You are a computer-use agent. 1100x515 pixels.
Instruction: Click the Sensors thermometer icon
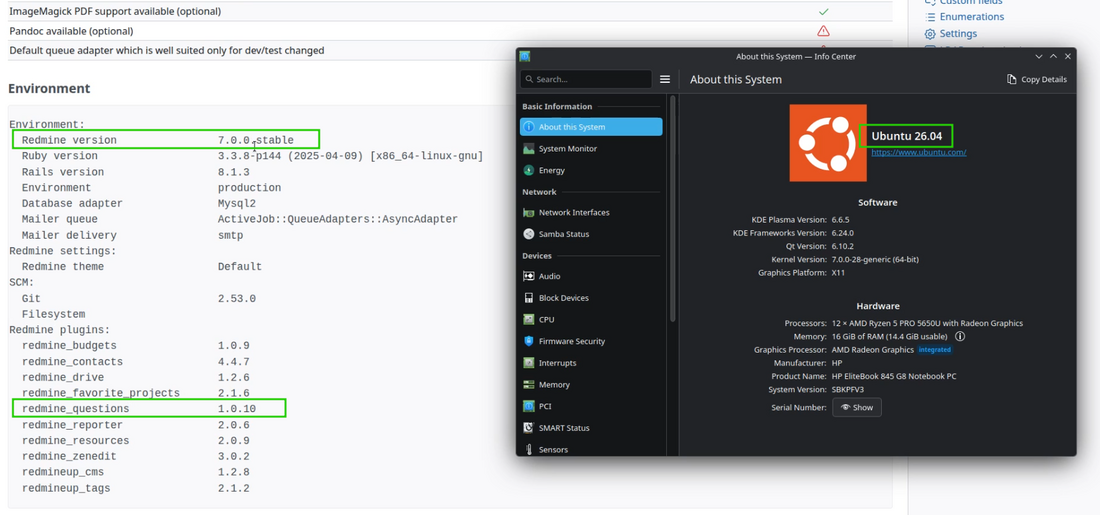(x=529, y=449)
